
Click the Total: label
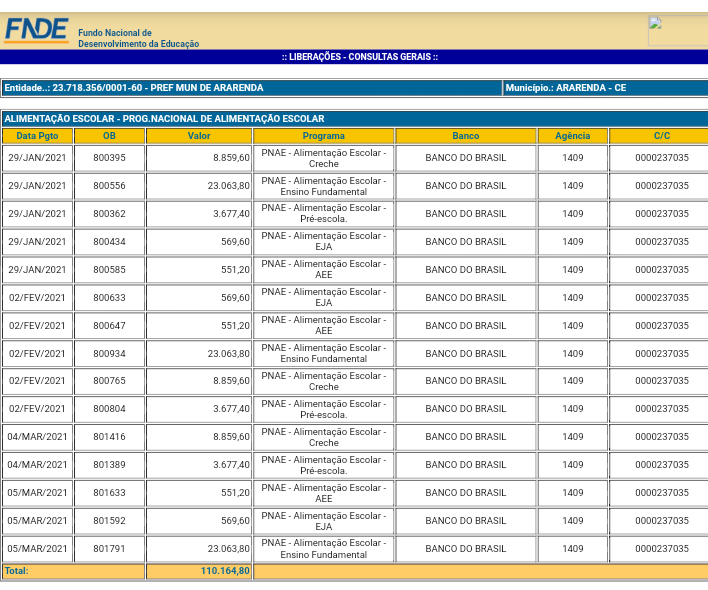point(16,571)
